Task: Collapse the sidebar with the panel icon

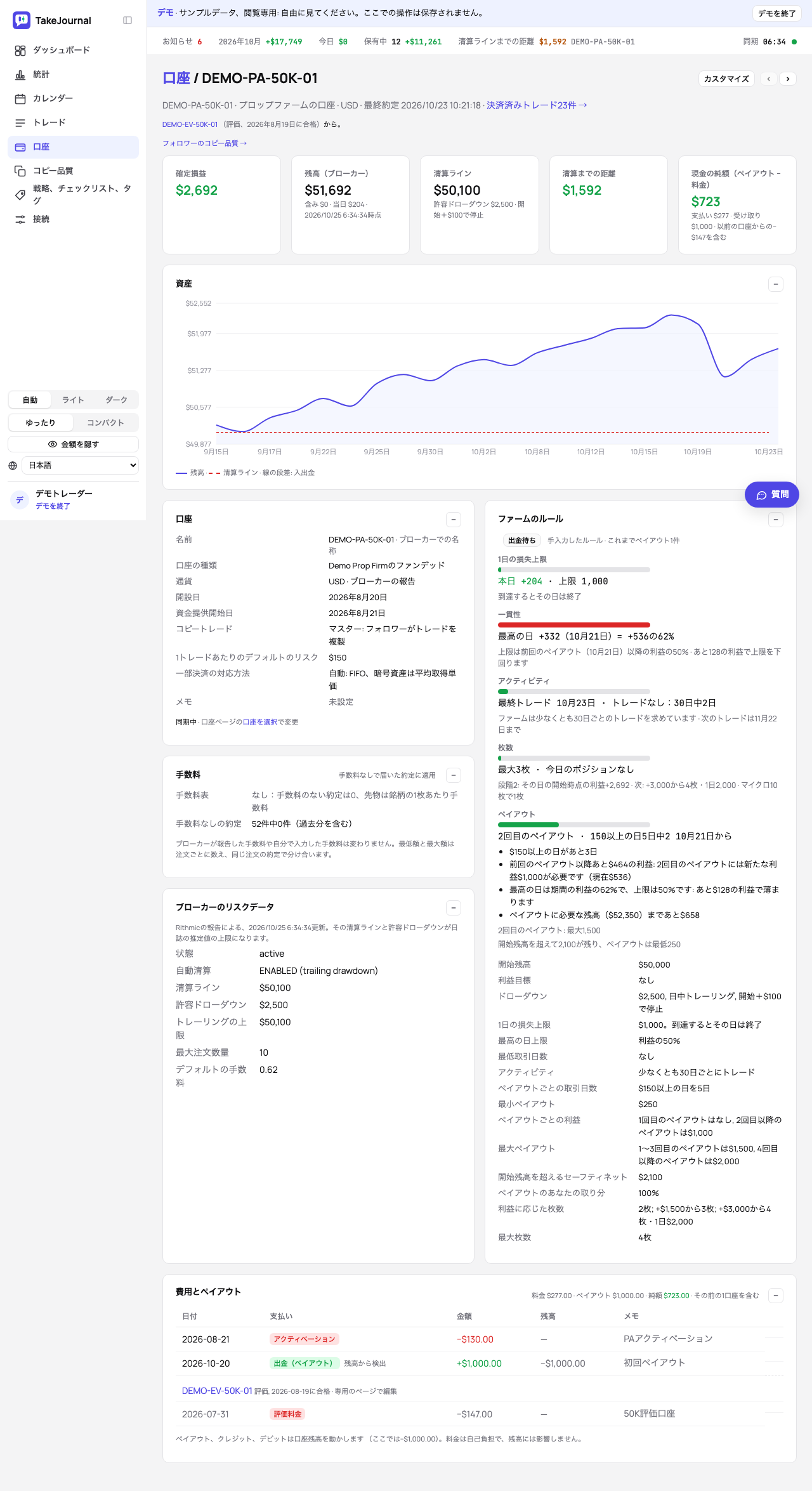Action: click(128, 20)
